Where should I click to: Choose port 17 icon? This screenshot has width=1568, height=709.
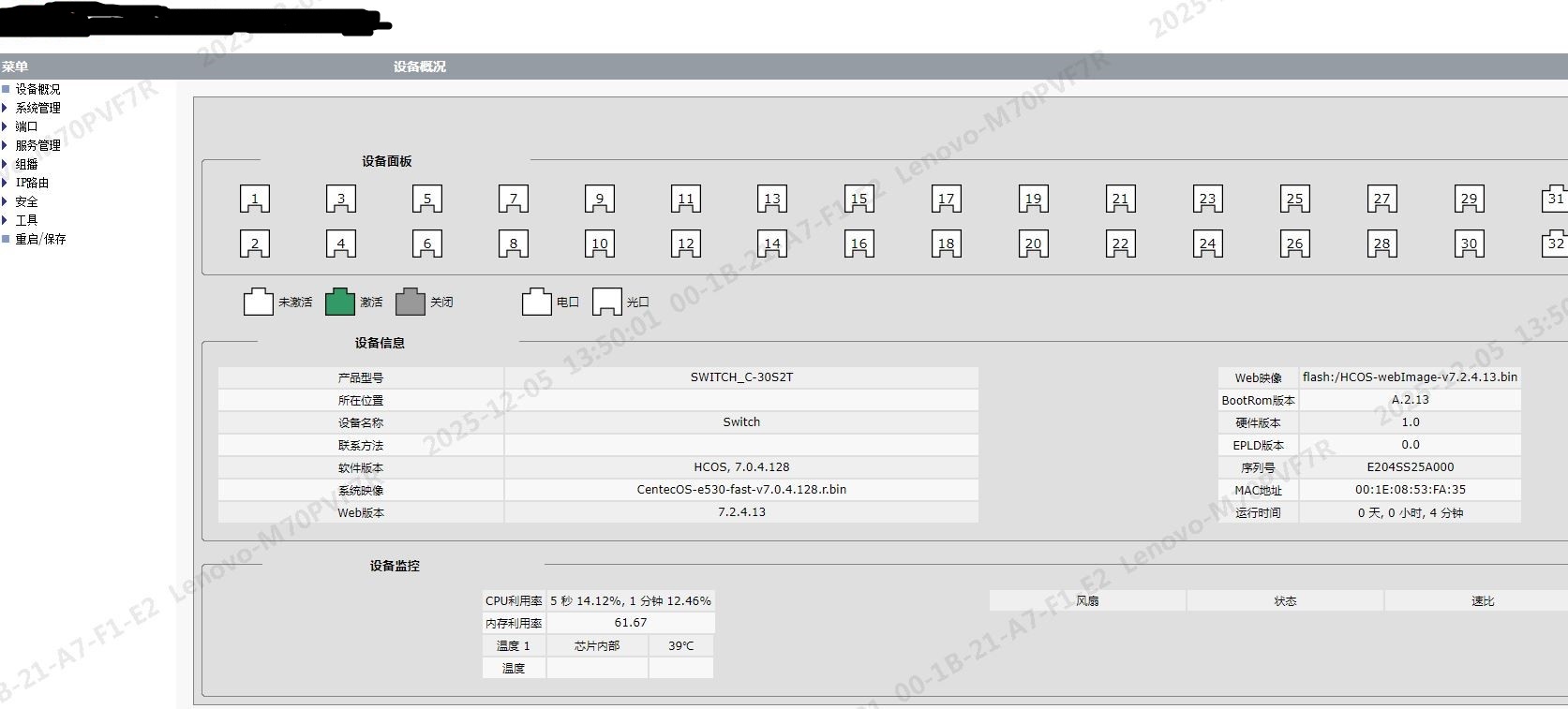coord(947,199)
